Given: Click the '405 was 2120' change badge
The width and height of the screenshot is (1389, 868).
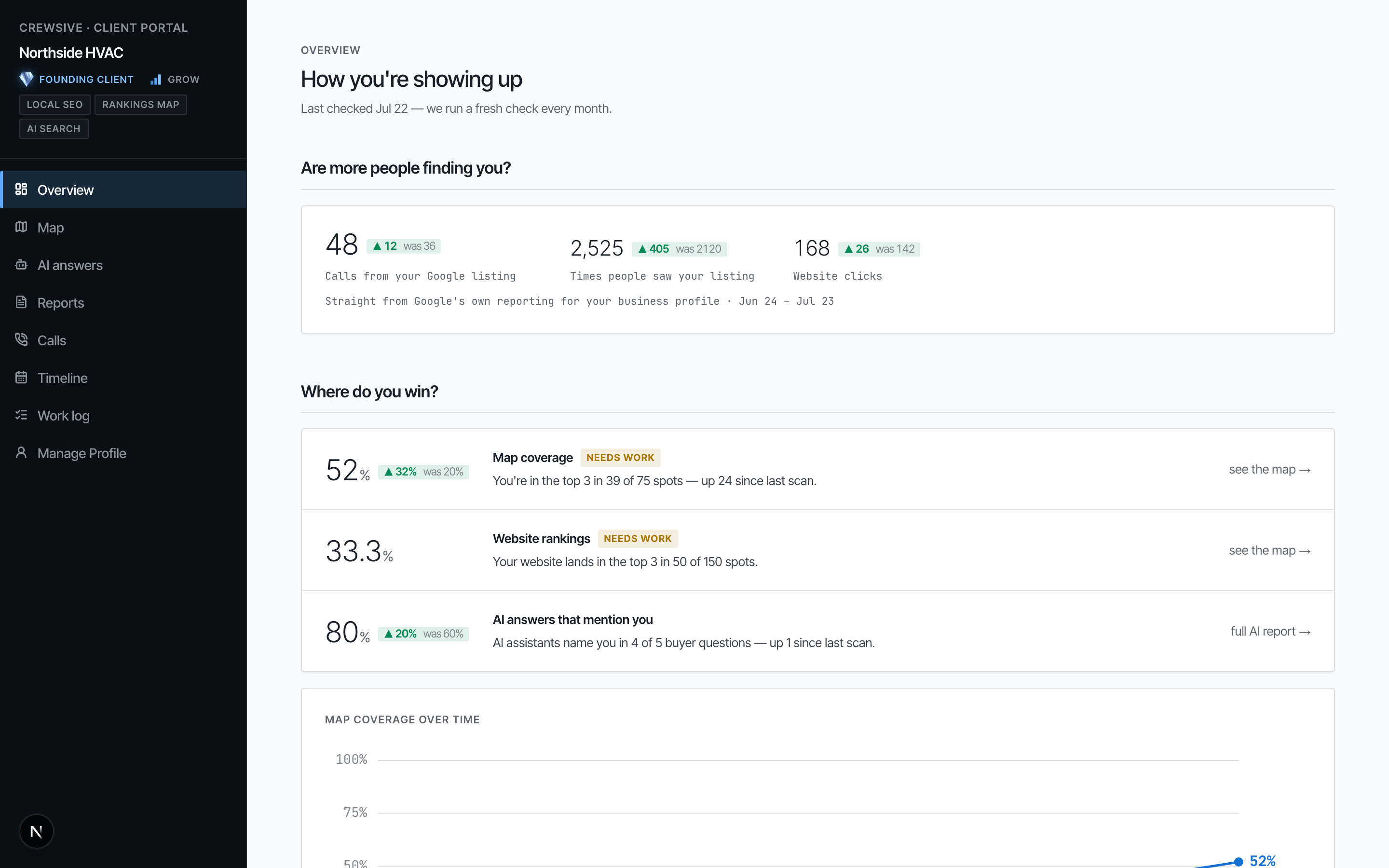Looking at the screenshot, I should [x=680, y=249].
